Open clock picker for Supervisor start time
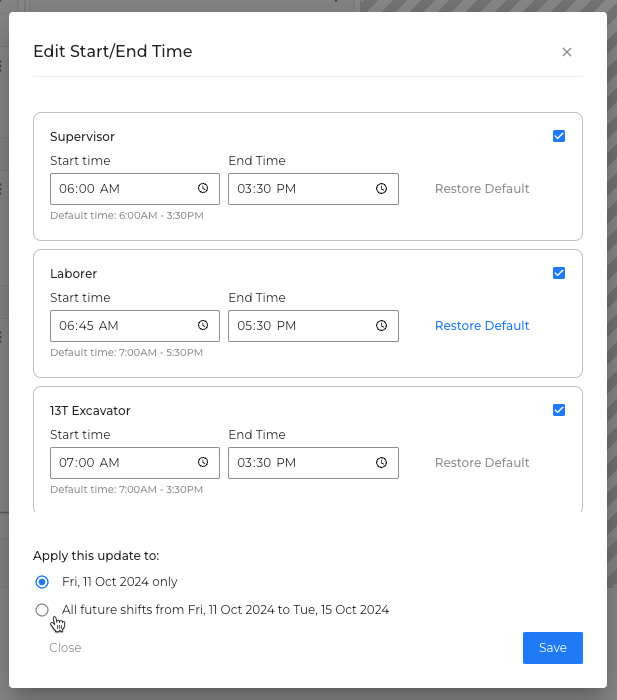 [203, 188]
